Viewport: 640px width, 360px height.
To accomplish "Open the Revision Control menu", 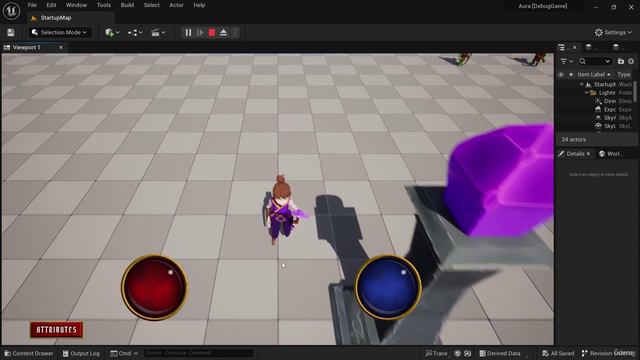I will point(608,353).
